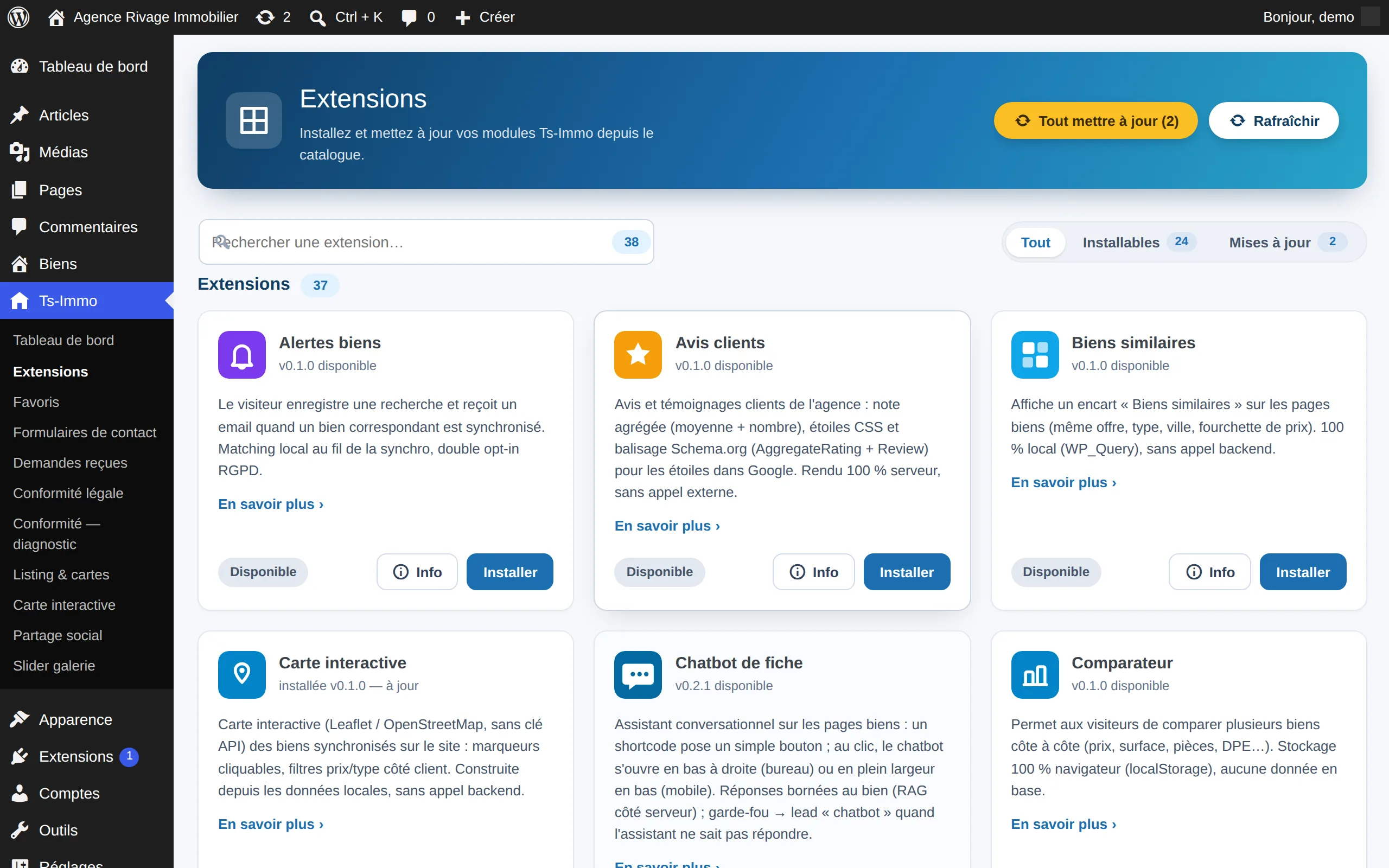This screenshot has width=1389, height=868.
Task: Open the updates indicator showing 2
Action: (274, 17)
